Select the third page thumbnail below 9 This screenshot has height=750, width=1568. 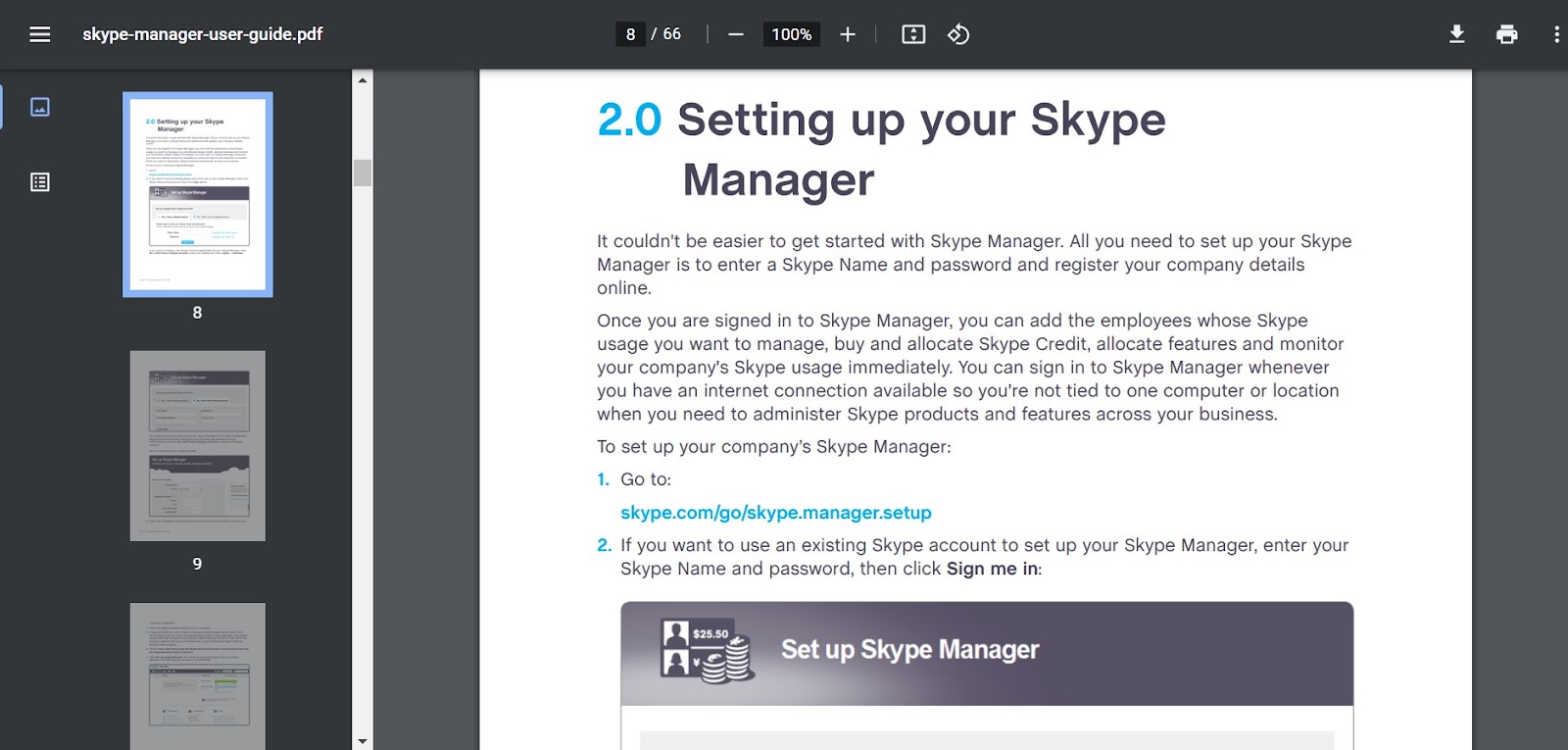(x=198, y=675)
